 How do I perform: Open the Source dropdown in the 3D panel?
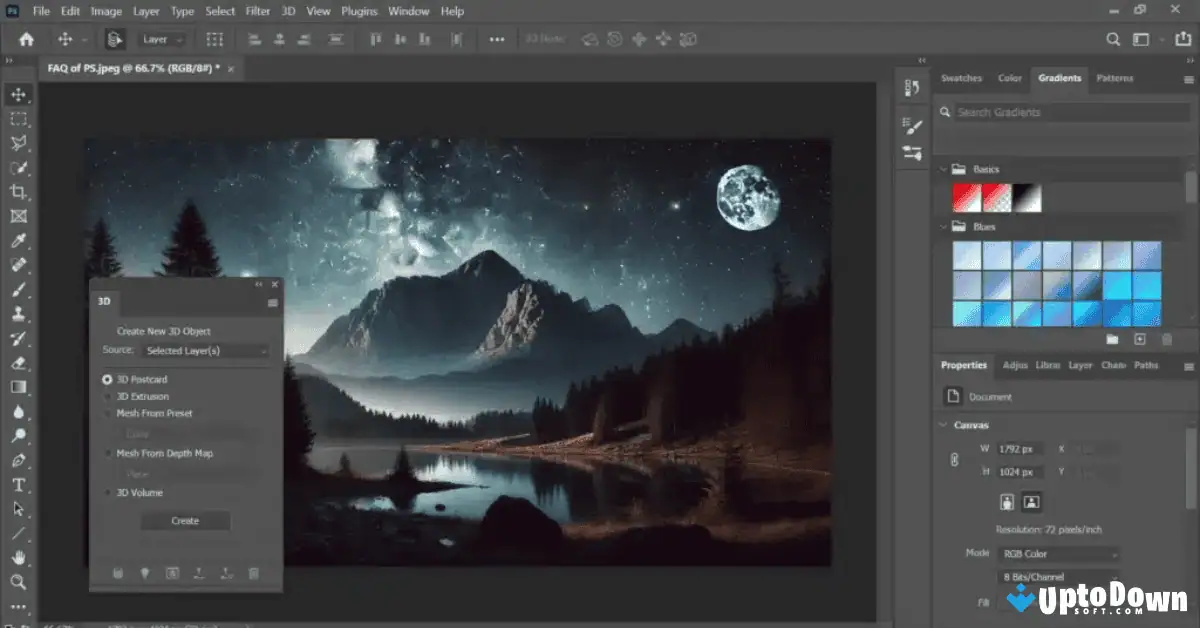click(205, 351)
